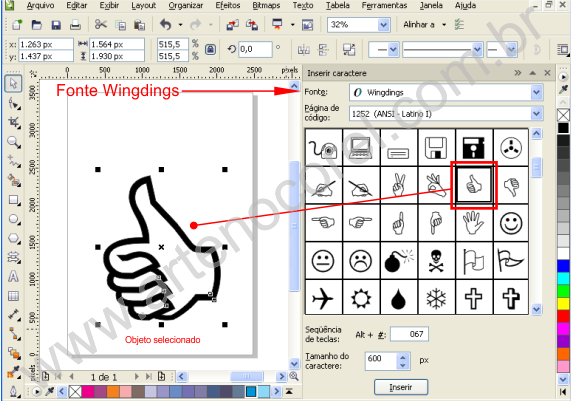
Task: Pick the skull and crossbones character
Action: point(436,260)
